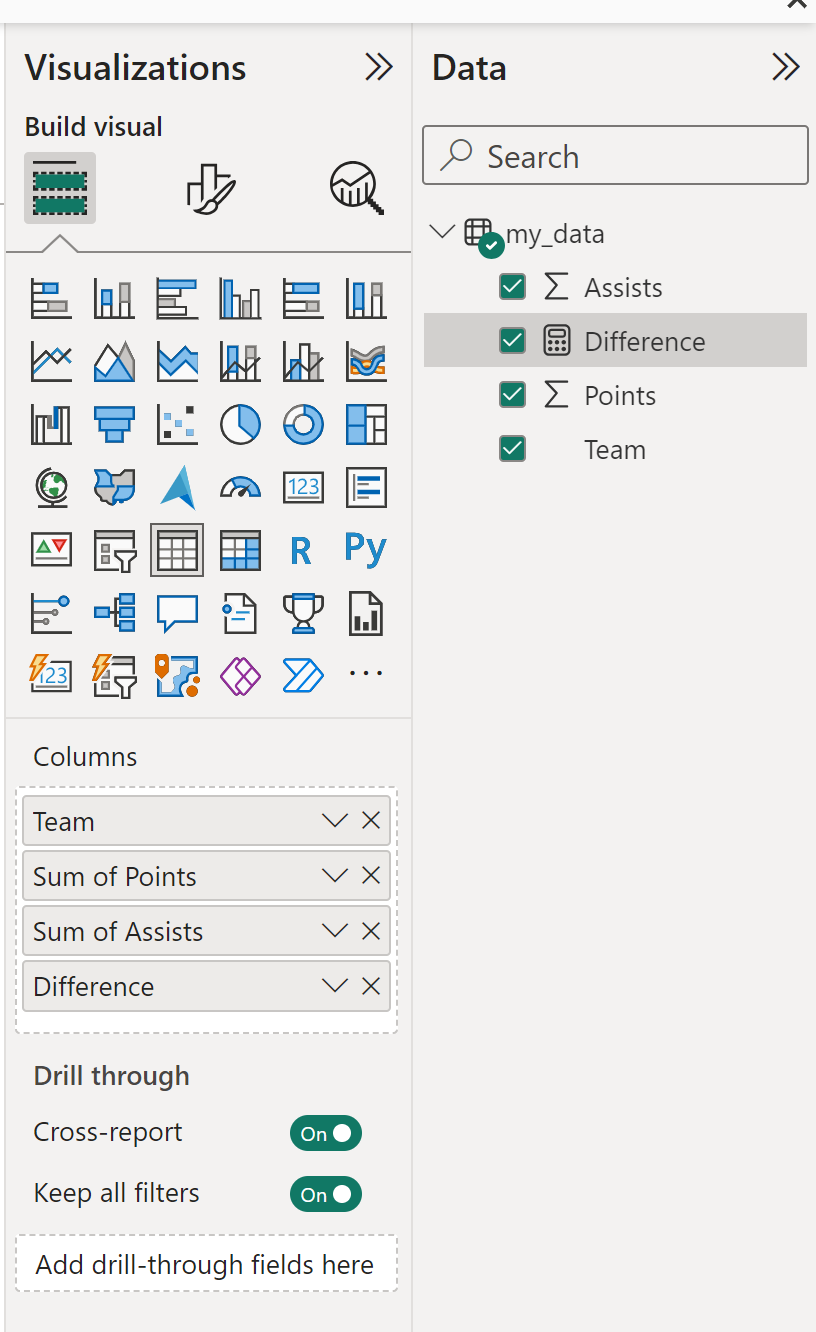Pick the Python visual icon

tap(365, 549)
